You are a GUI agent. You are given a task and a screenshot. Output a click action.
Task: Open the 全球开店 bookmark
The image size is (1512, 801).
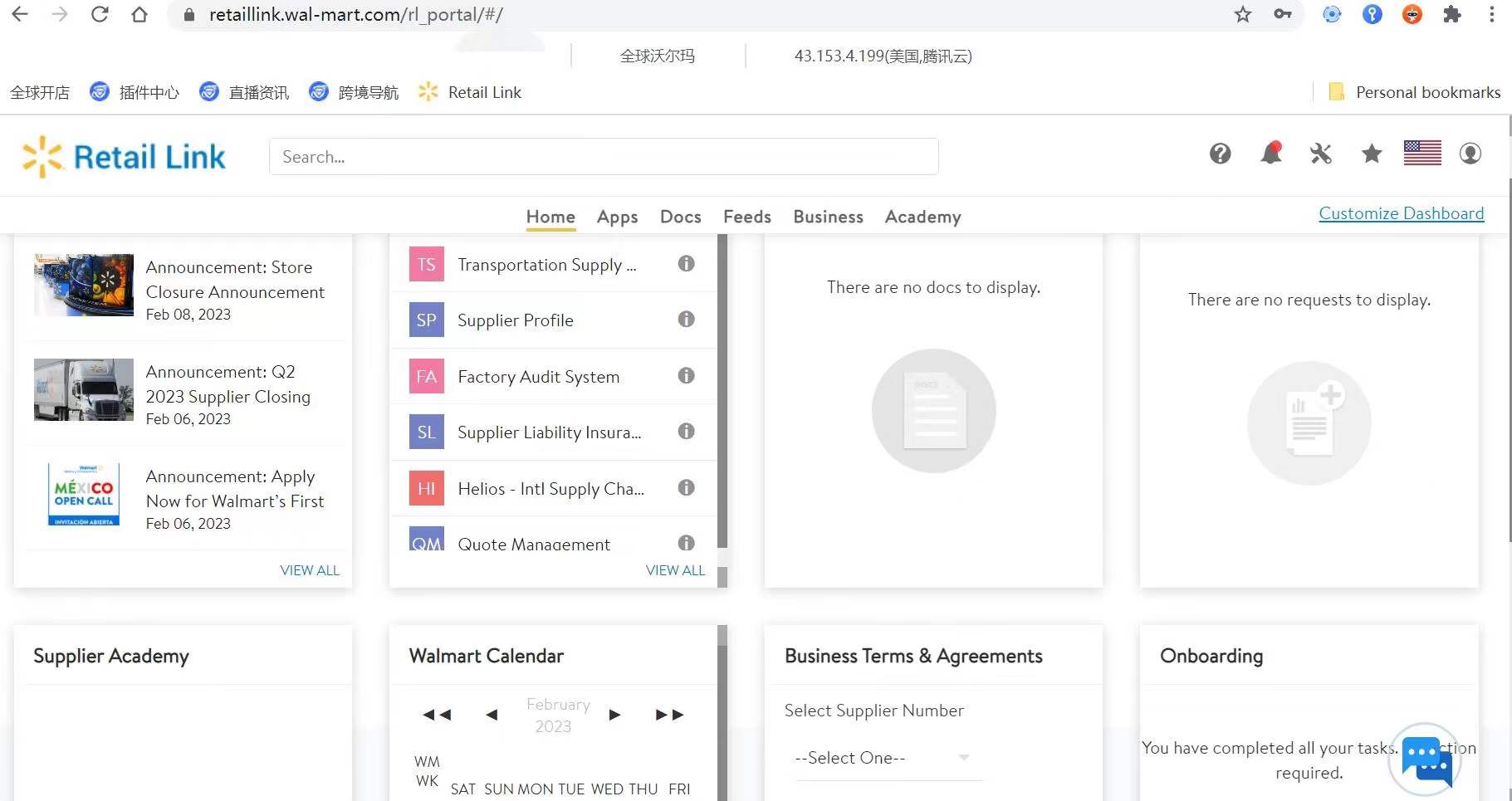tap(40, 92)
